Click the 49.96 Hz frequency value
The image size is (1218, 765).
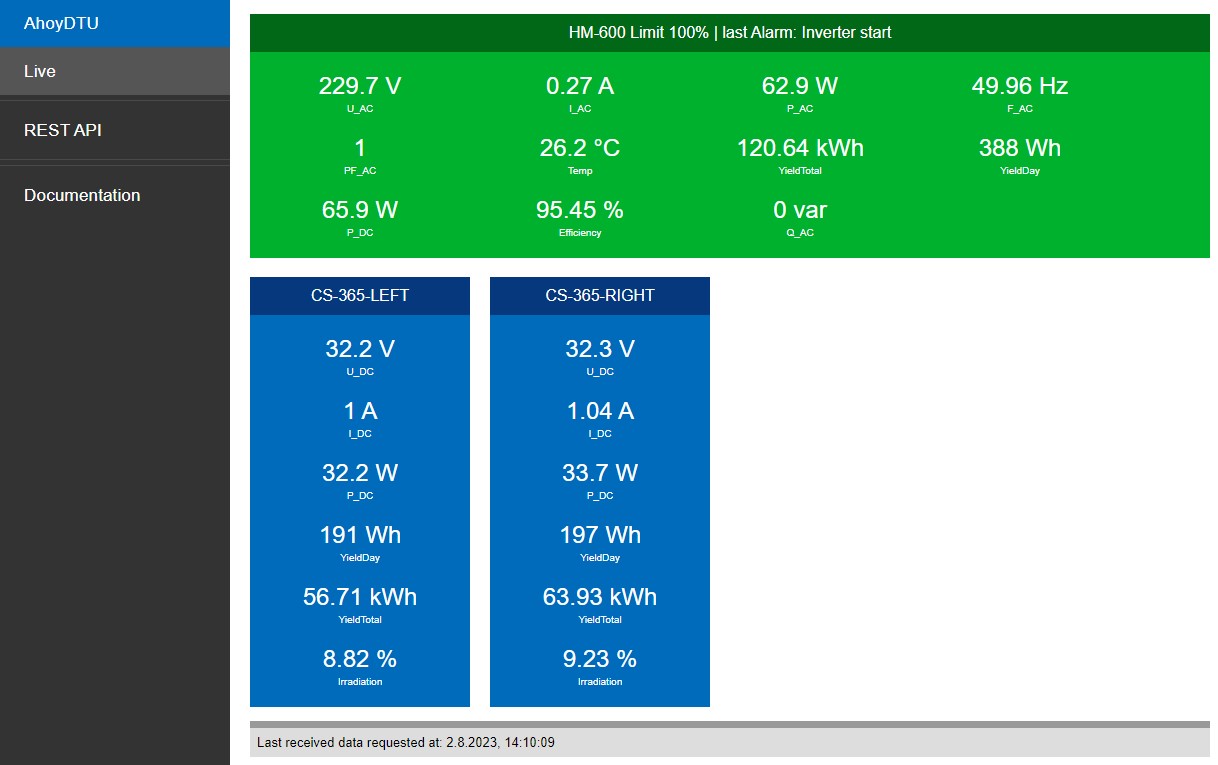point(1019,86)
